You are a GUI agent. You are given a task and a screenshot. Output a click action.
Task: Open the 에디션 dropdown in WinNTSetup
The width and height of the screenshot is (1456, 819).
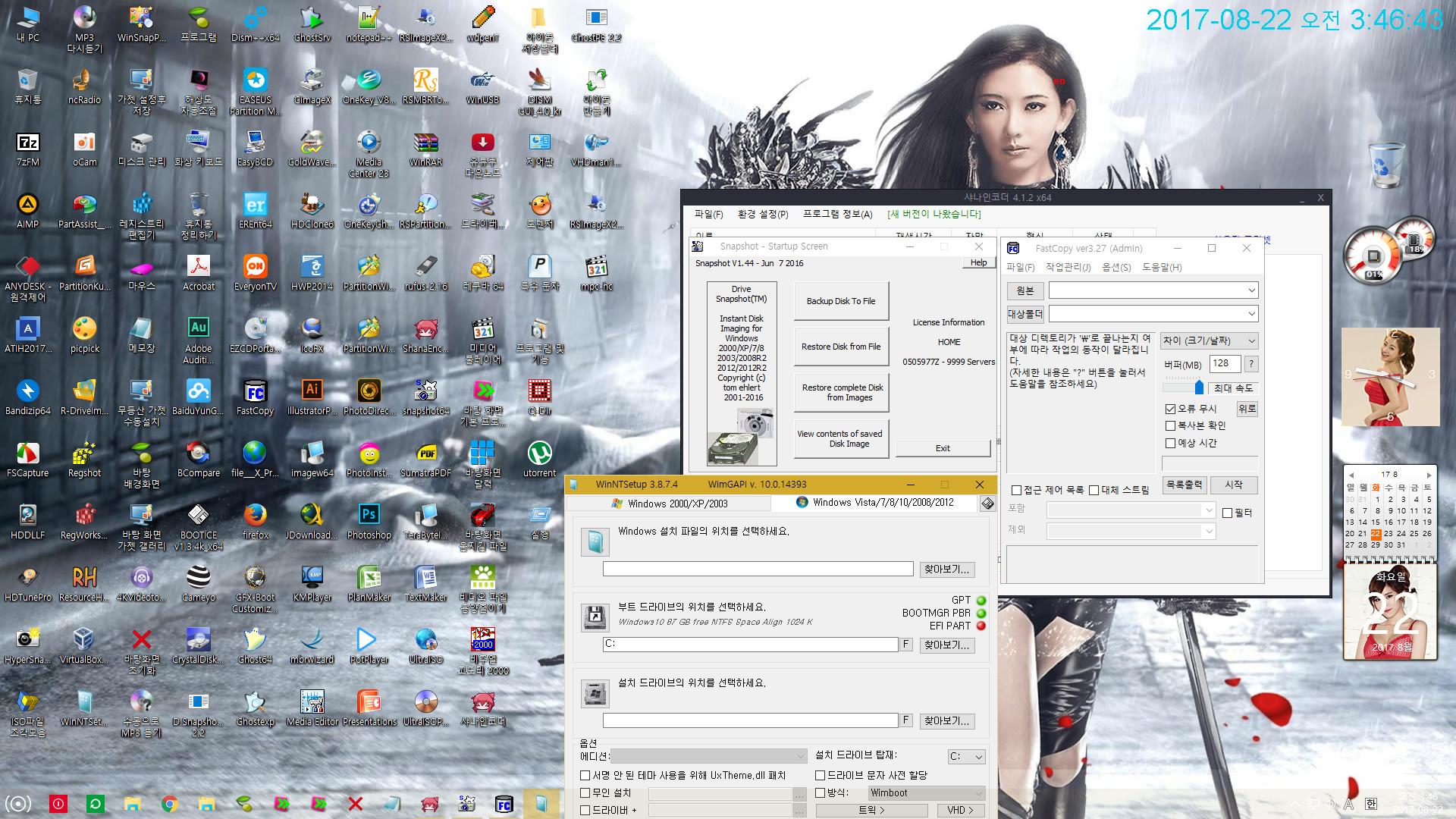click(708, 756)
